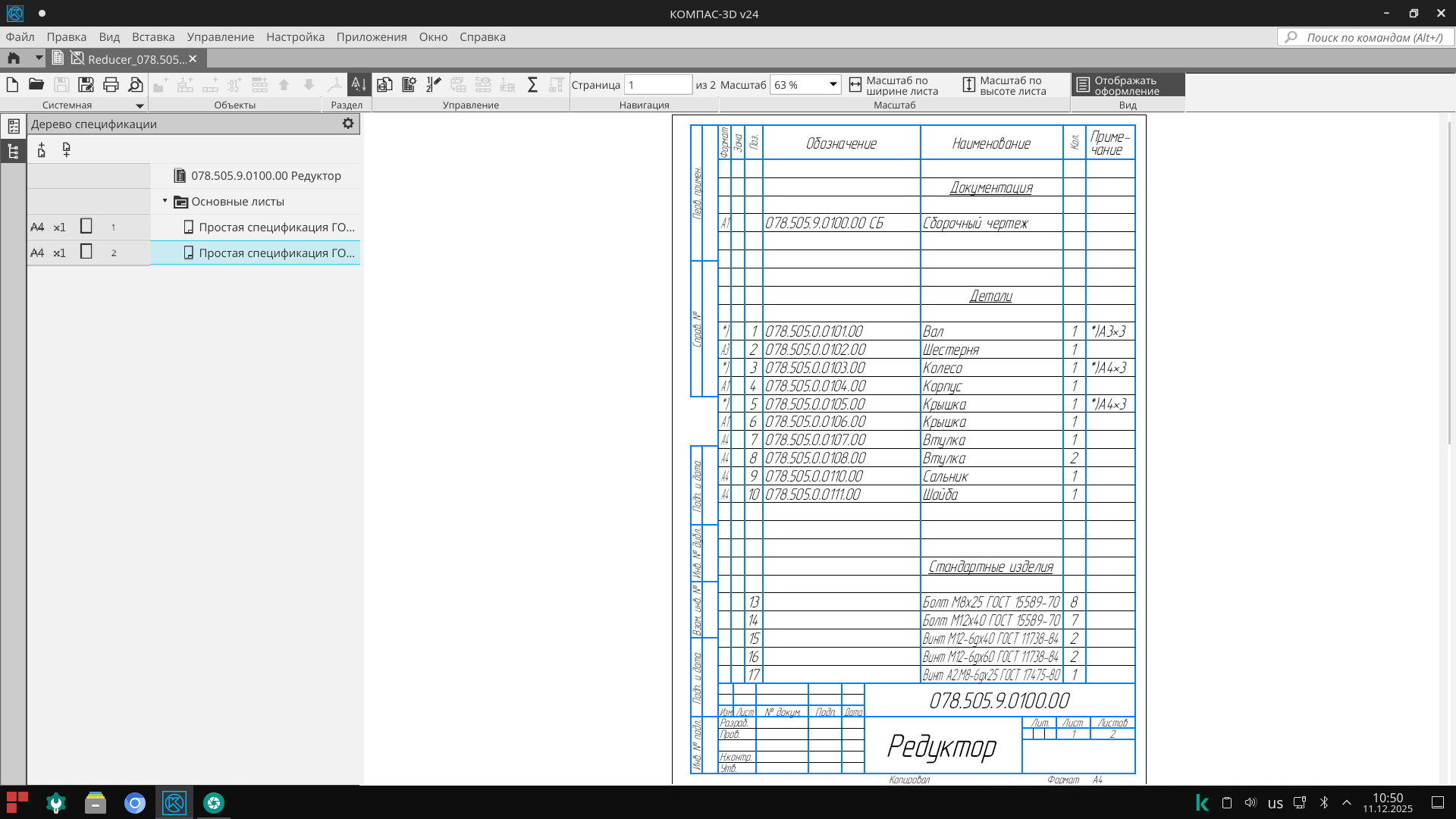Toggle Отображать оформление view mode
The height and width of the screenshot is (819, 1456).
pyautogui.click(x=1127, y=85)
